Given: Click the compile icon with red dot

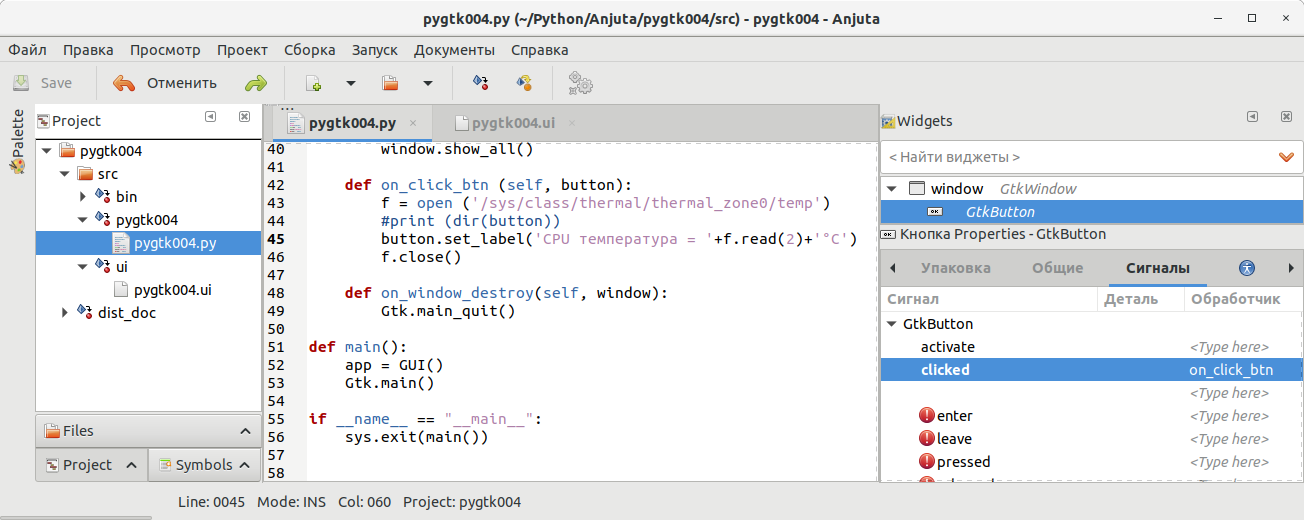Looking at the screenshot, I should 480,83.
